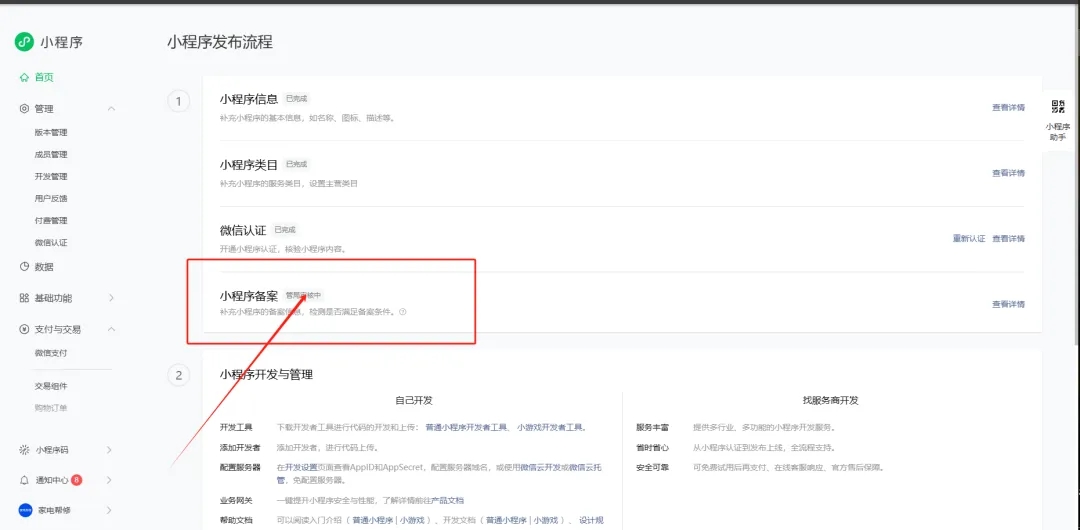Select 微信支付 in the sidebar
Screen dimensions: 1080x530
51,353
